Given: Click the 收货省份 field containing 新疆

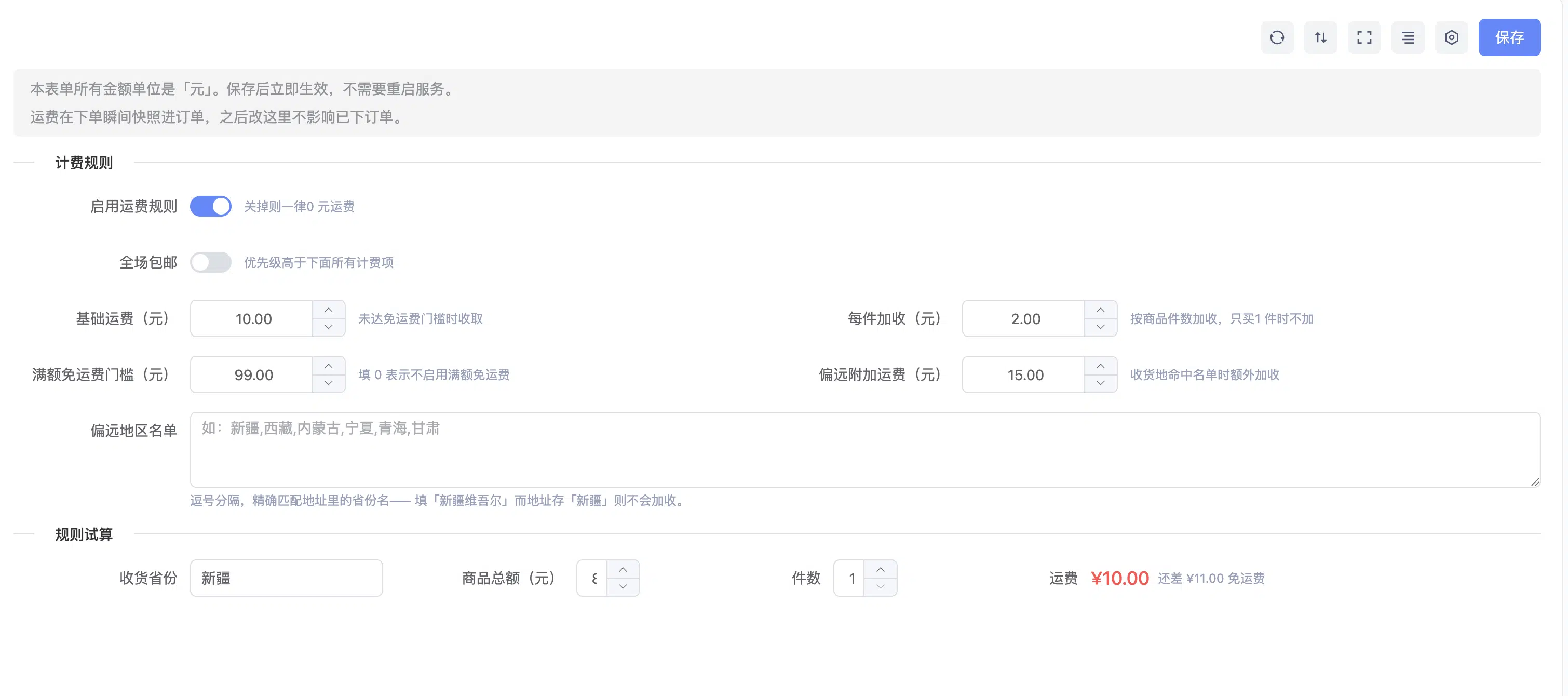Looking at the screenshot, I should click(x=286, y=578).
